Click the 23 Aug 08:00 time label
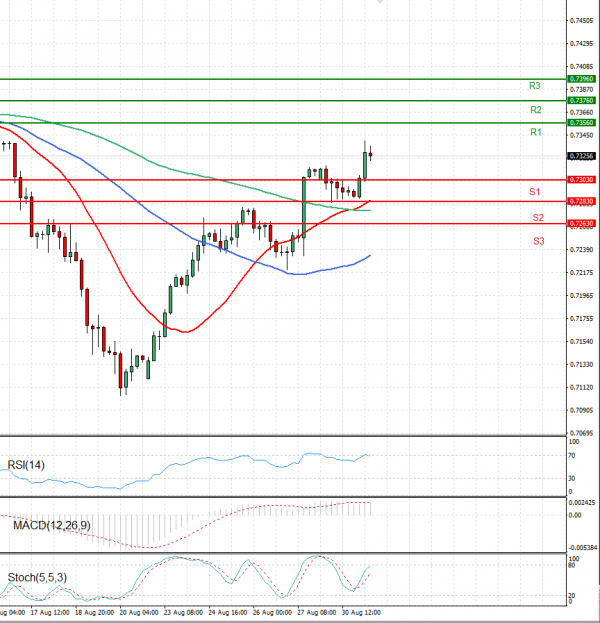This screenshot has height=623, width=600. 184,613
